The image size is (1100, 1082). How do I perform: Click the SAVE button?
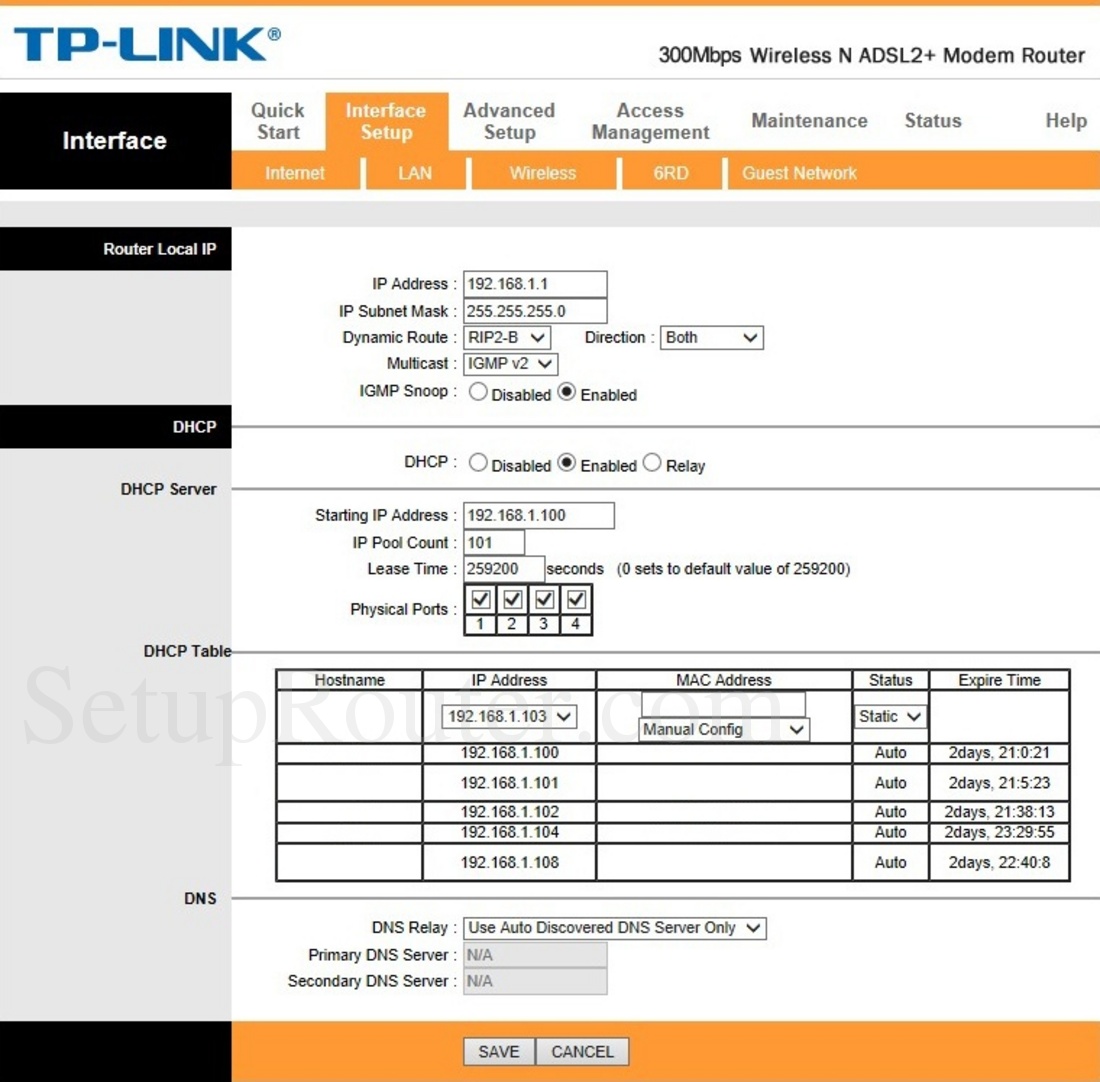tap(498, 1051)
